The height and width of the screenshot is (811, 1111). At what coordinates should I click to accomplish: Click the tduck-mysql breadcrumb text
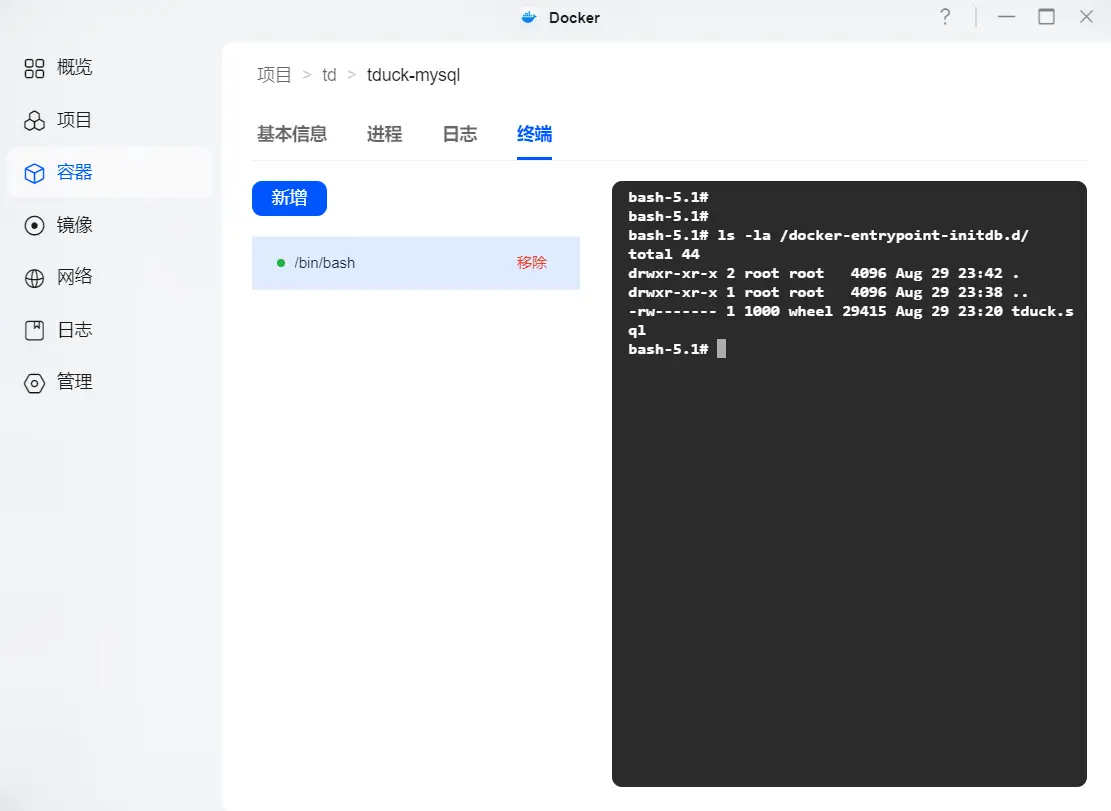(x=413, y=75)
